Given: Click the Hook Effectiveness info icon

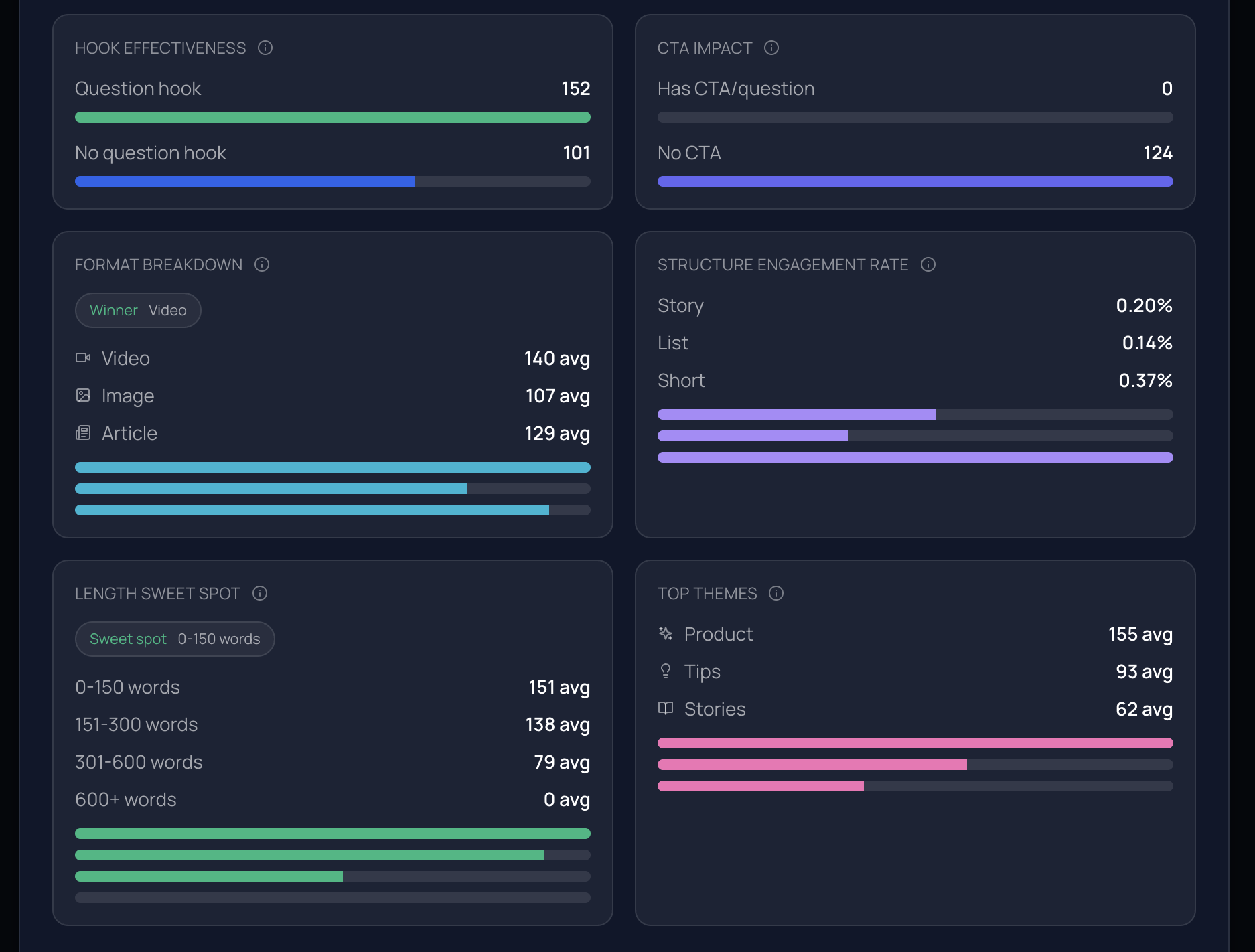Looking at the screenshot, I should point(265,48).
